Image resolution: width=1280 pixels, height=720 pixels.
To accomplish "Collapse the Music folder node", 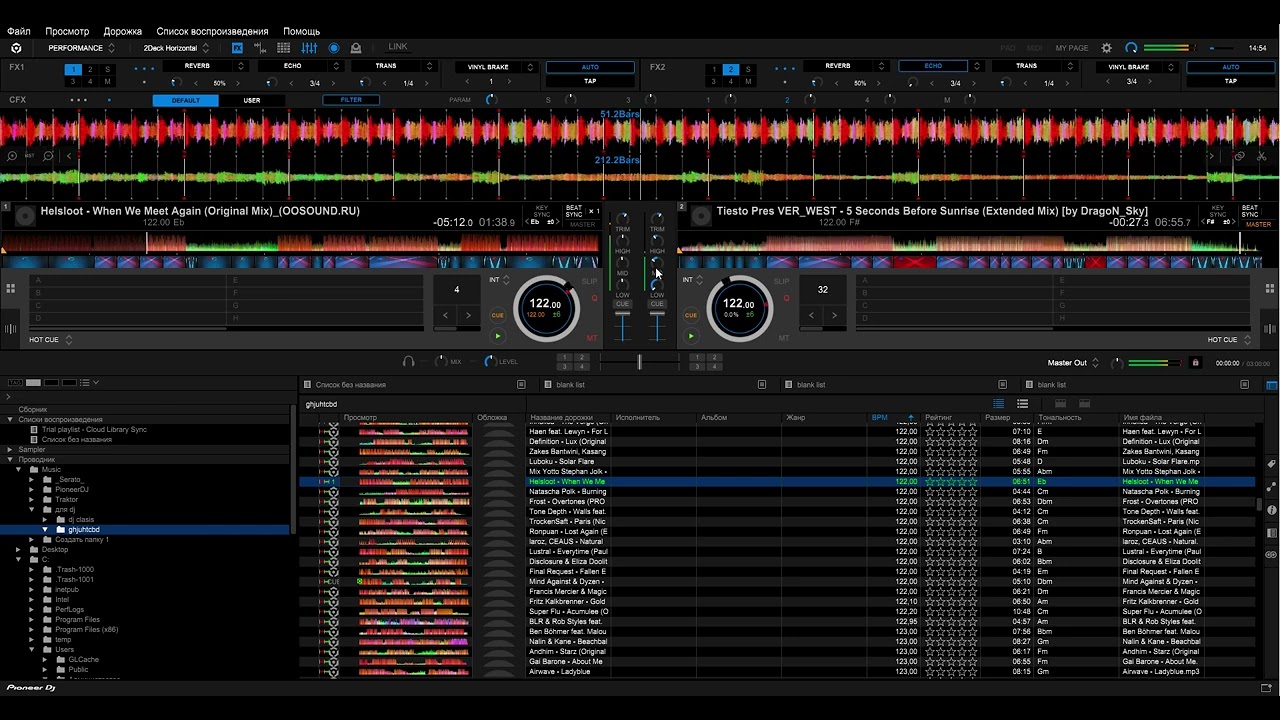I will click(19, 470).
